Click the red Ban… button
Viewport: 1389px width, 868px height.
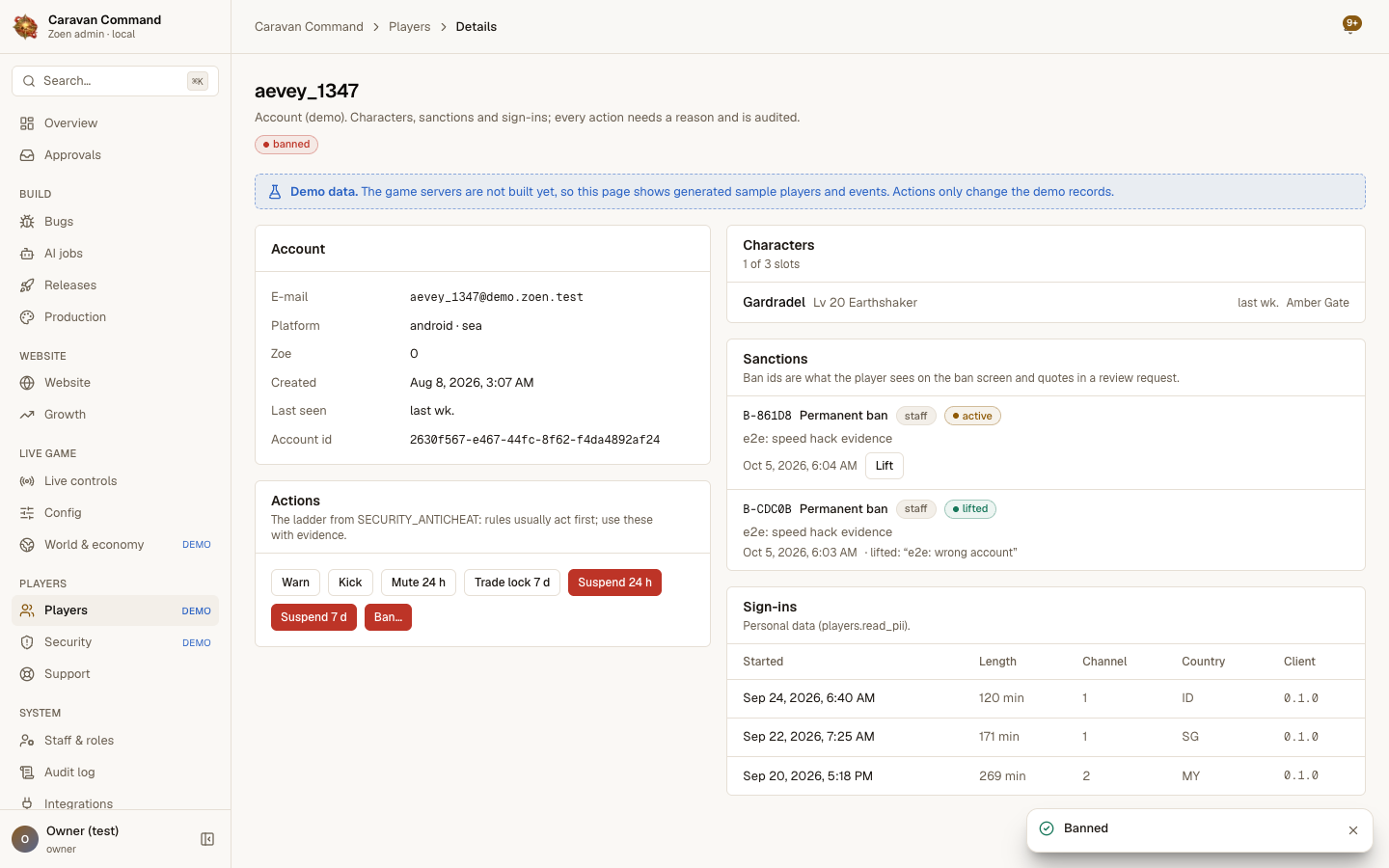(388, 617)
